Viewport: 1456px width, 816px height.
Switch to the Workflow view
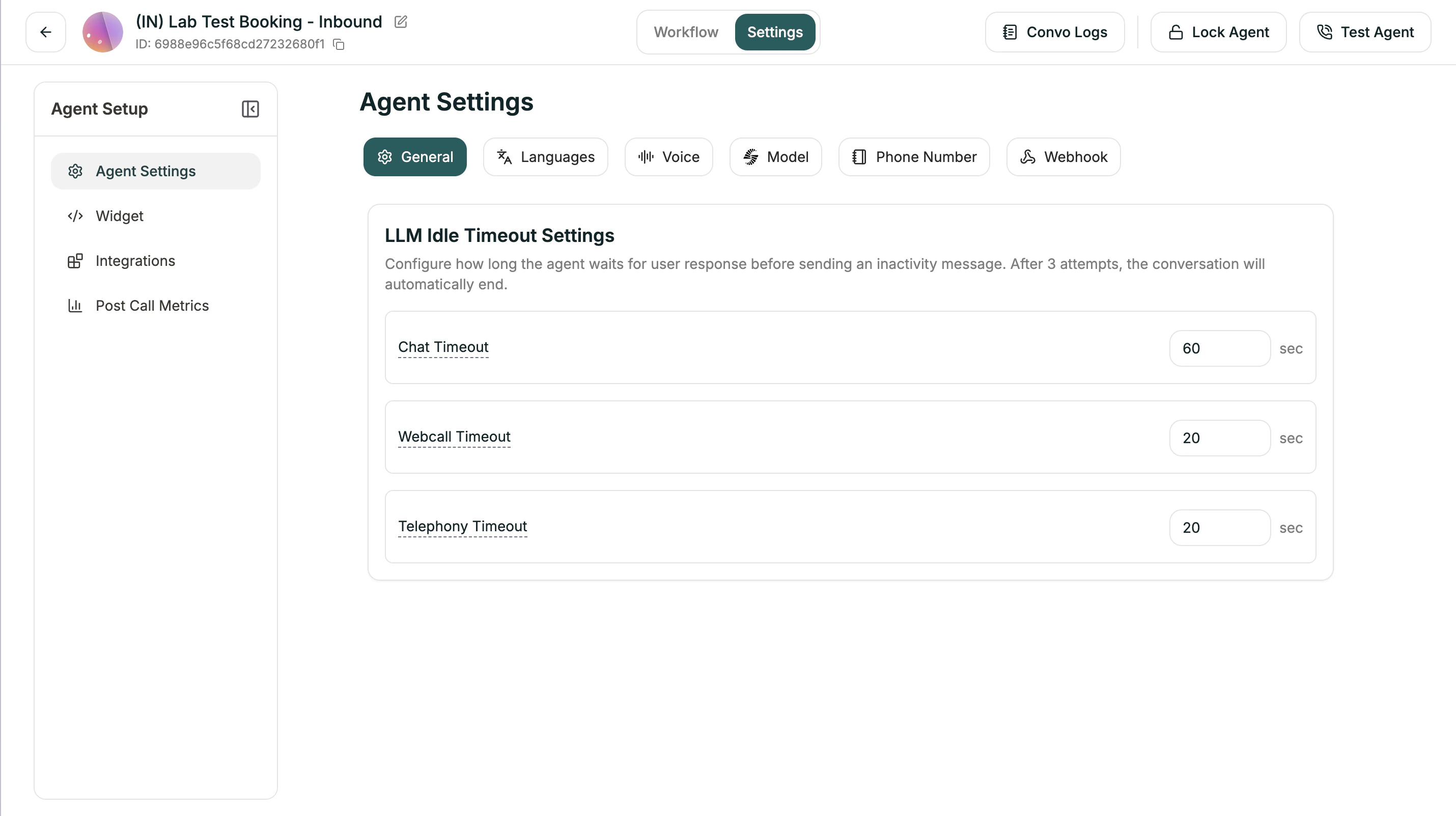click(686, 32)
